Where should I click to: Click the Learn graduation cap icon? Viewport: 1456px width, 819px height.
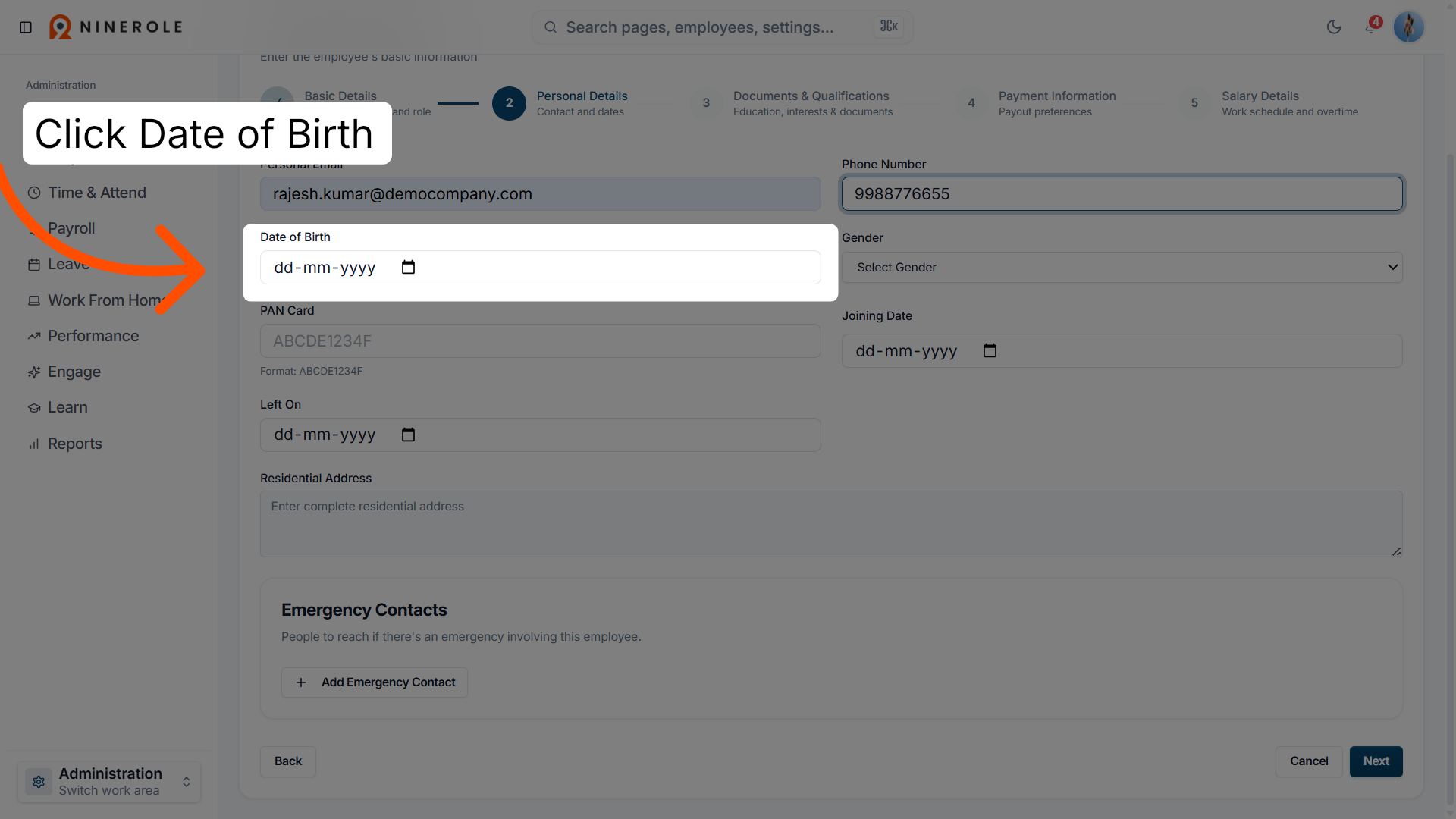34,407
